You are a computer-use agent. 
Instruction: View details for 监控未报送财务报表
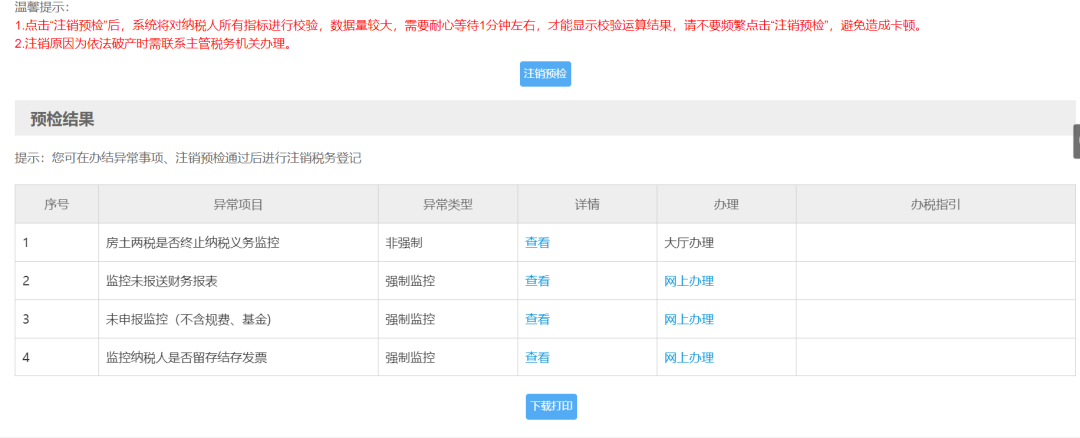[537, 281]
